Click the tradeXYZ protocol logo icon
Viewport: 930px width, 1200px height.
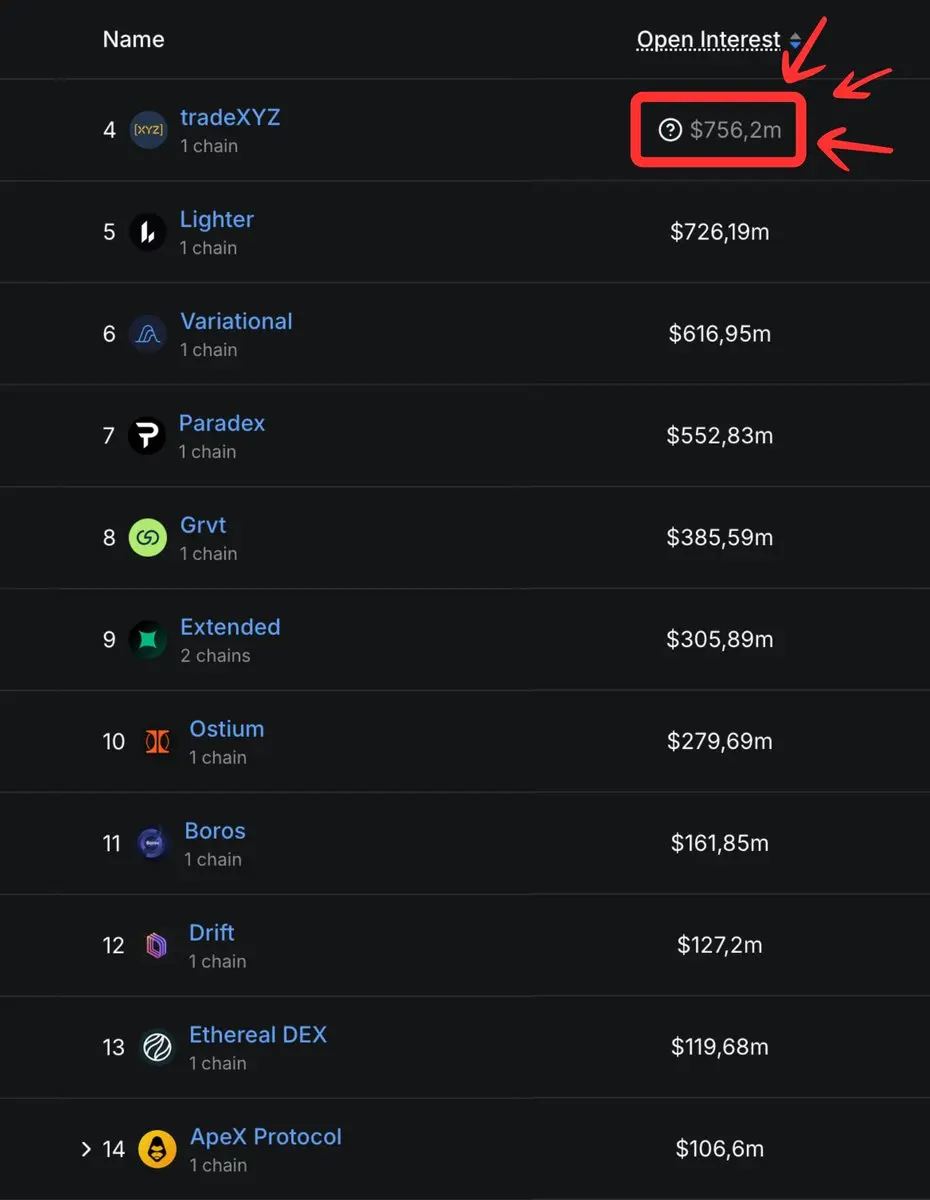point(148,130)
